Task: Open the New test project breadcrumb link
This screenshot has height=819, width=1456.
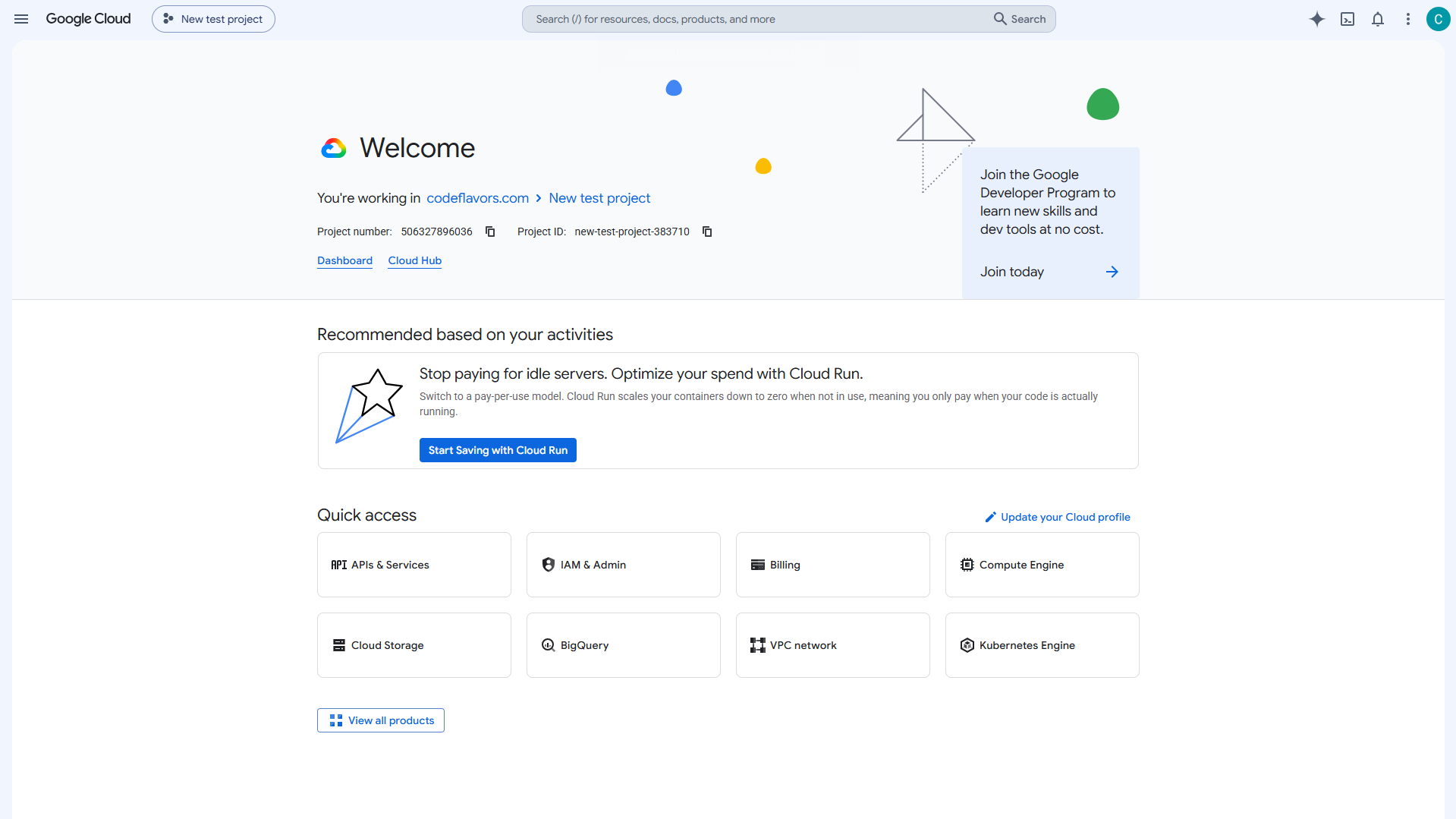Action: click(x=599, y=198)
